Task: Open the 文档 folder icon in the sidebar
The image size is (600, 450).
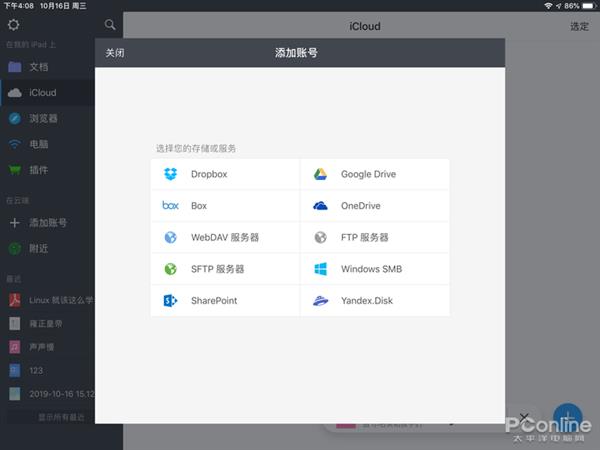Action: [x=15, y=67]
